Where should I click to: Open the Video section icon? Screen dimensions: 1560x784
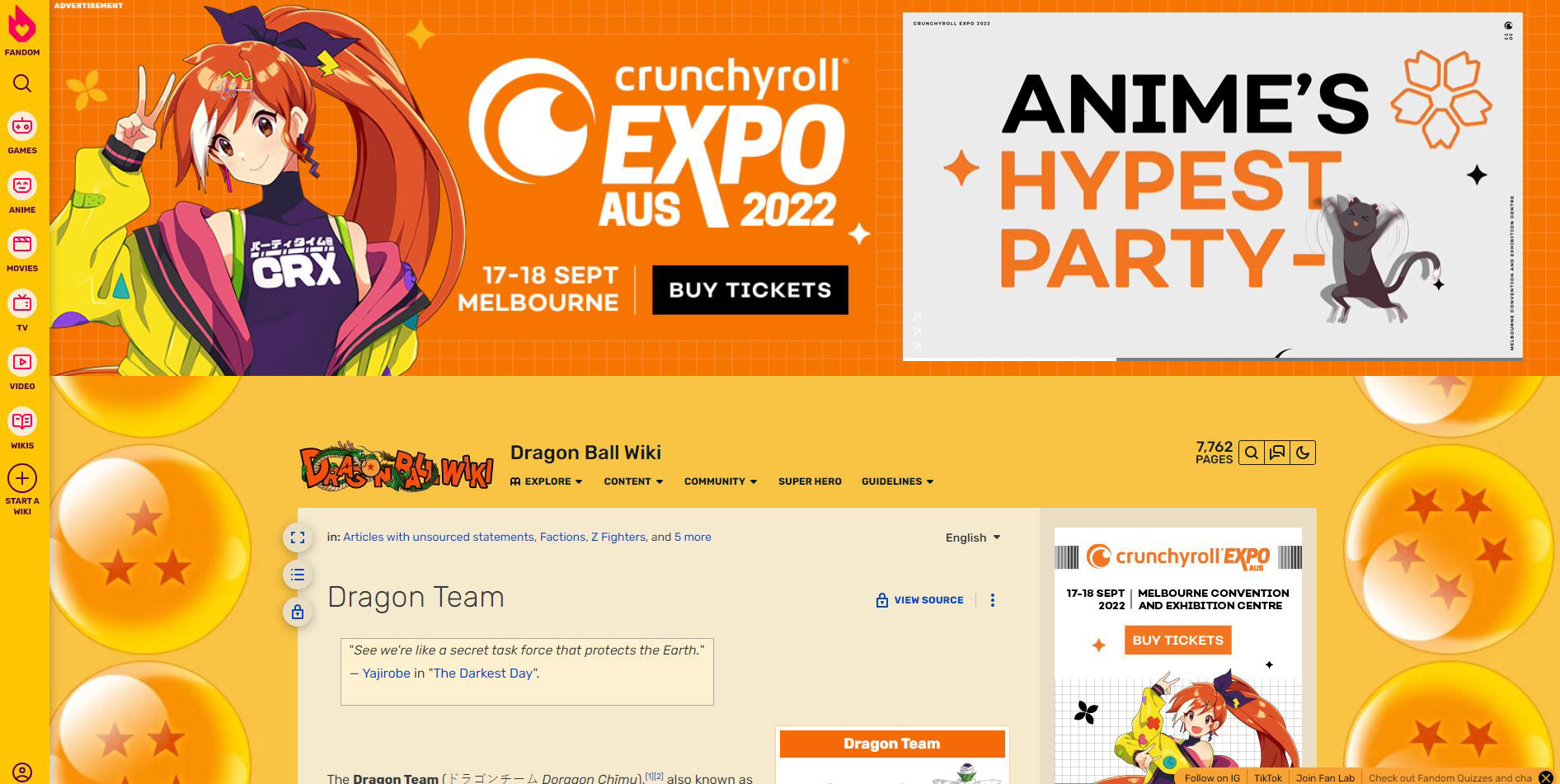(x=22, y=362)
